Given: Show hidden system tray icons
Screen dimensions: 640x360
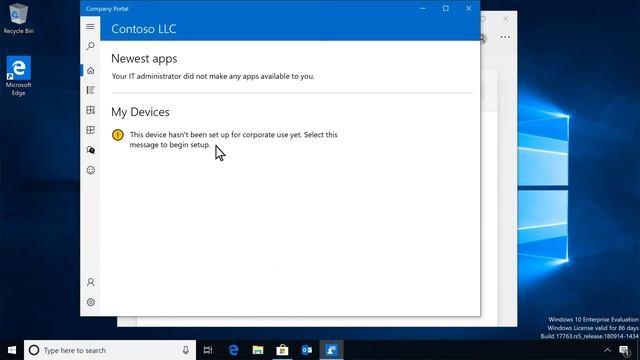Looking at the screenshot, I should (x=607, y=350).
